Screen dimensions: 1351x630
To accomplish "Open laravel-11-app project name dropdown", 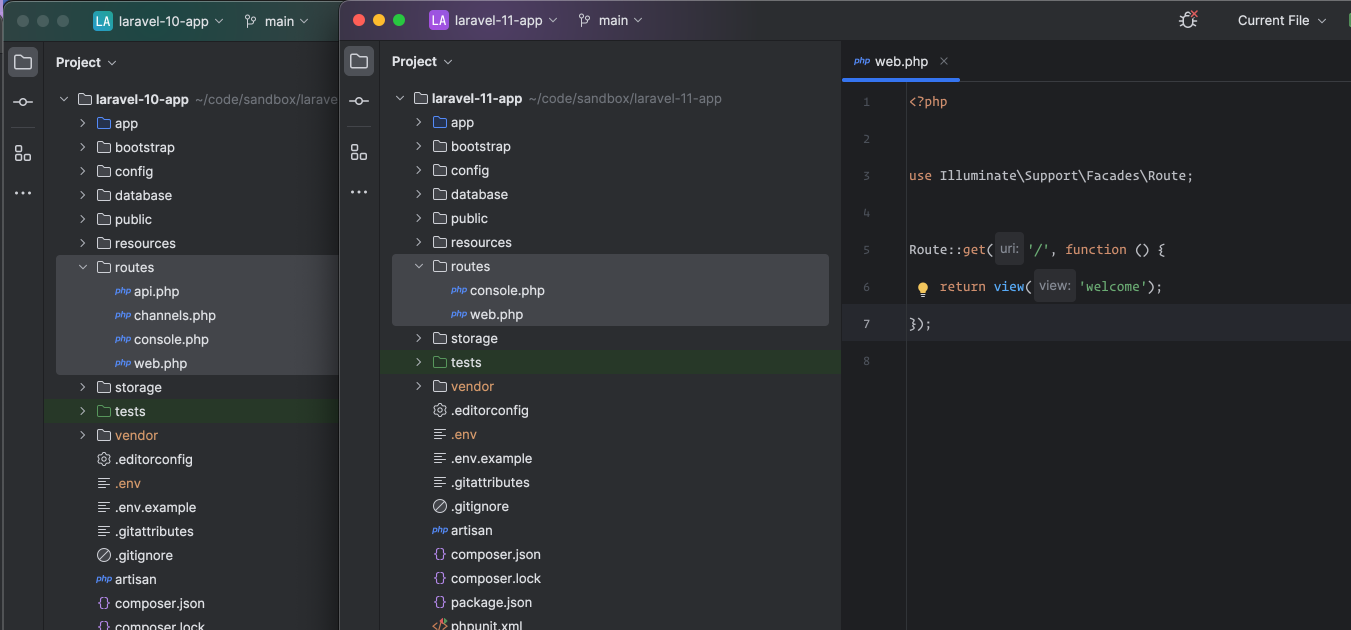I will tap(507, 20).
